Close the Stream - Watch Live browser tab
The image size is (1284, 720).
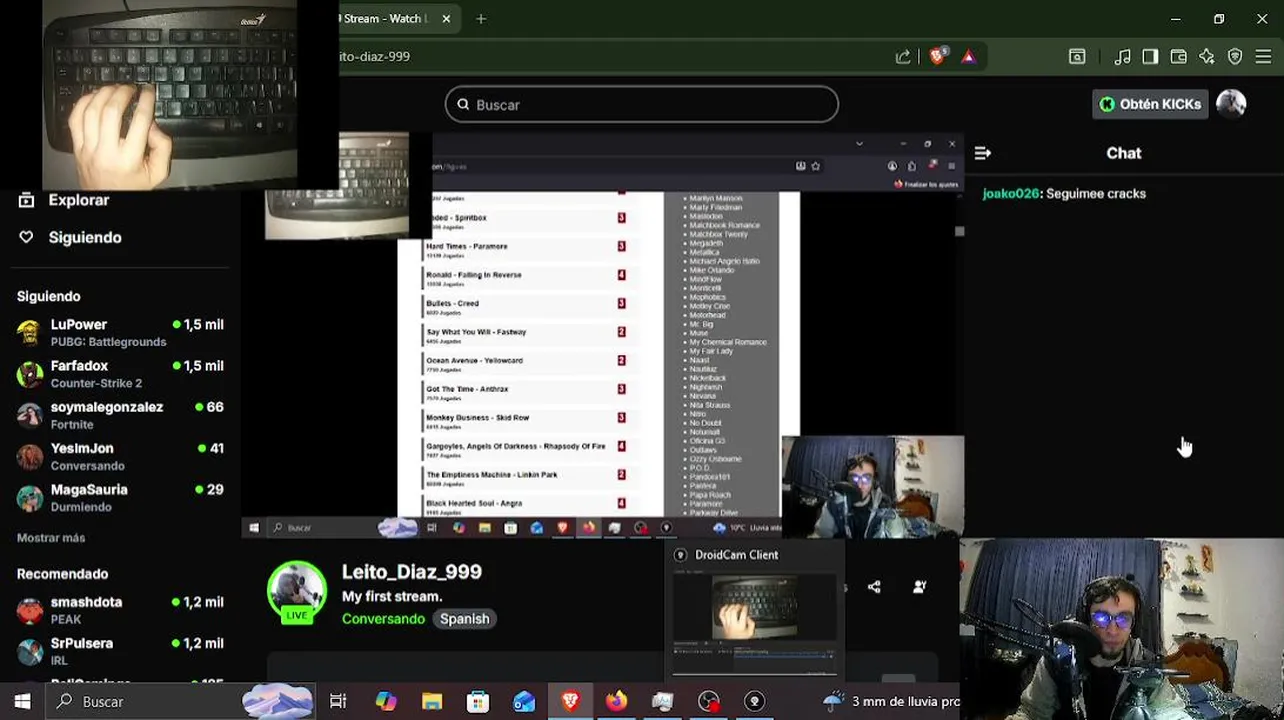pos(446,18)
